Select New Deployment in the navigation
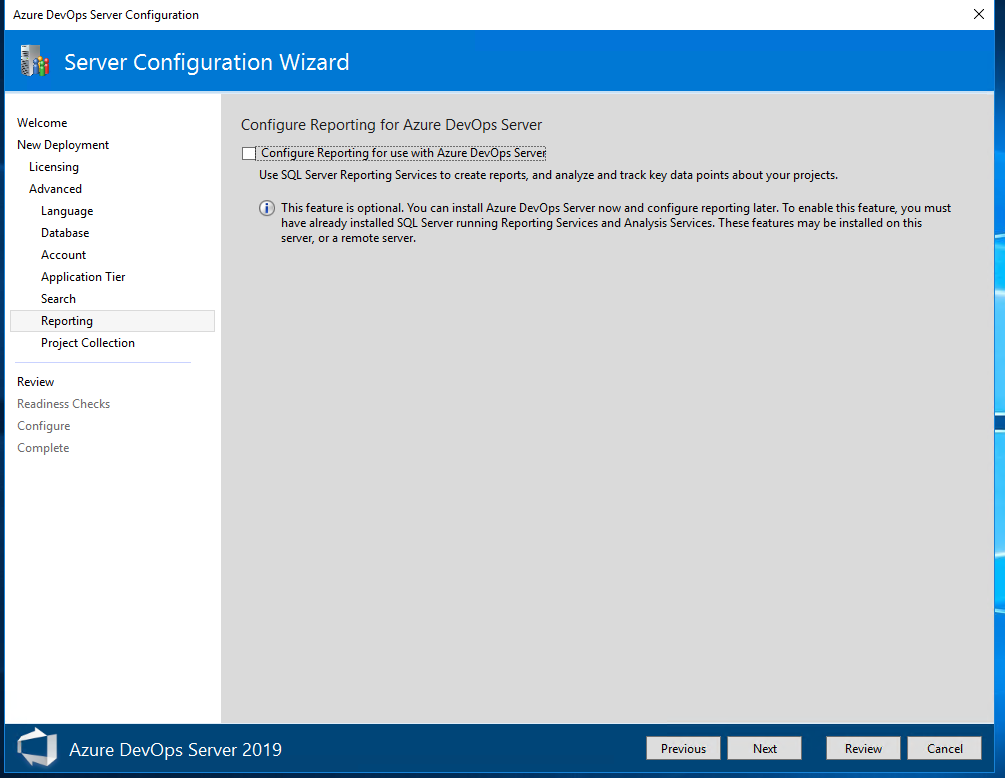This screenshot has width=1005, height=778. tap(63, 145)
